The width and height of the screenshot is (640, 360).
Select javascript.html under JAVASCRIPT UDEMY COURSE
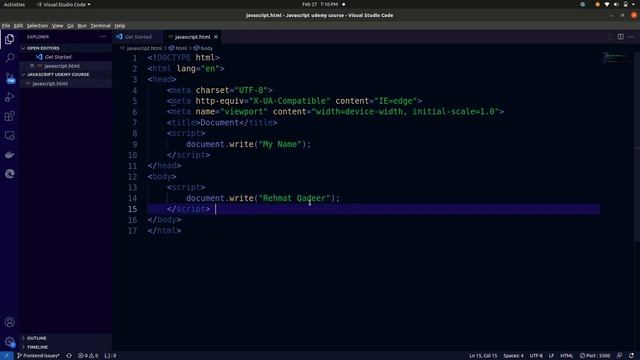[x=50, y=84]
